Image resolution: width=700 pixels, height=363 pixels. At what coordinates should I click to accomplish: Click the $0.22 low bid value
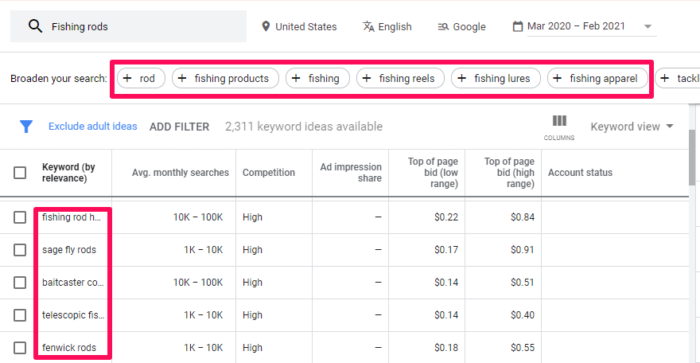click(x=446, y=217)
